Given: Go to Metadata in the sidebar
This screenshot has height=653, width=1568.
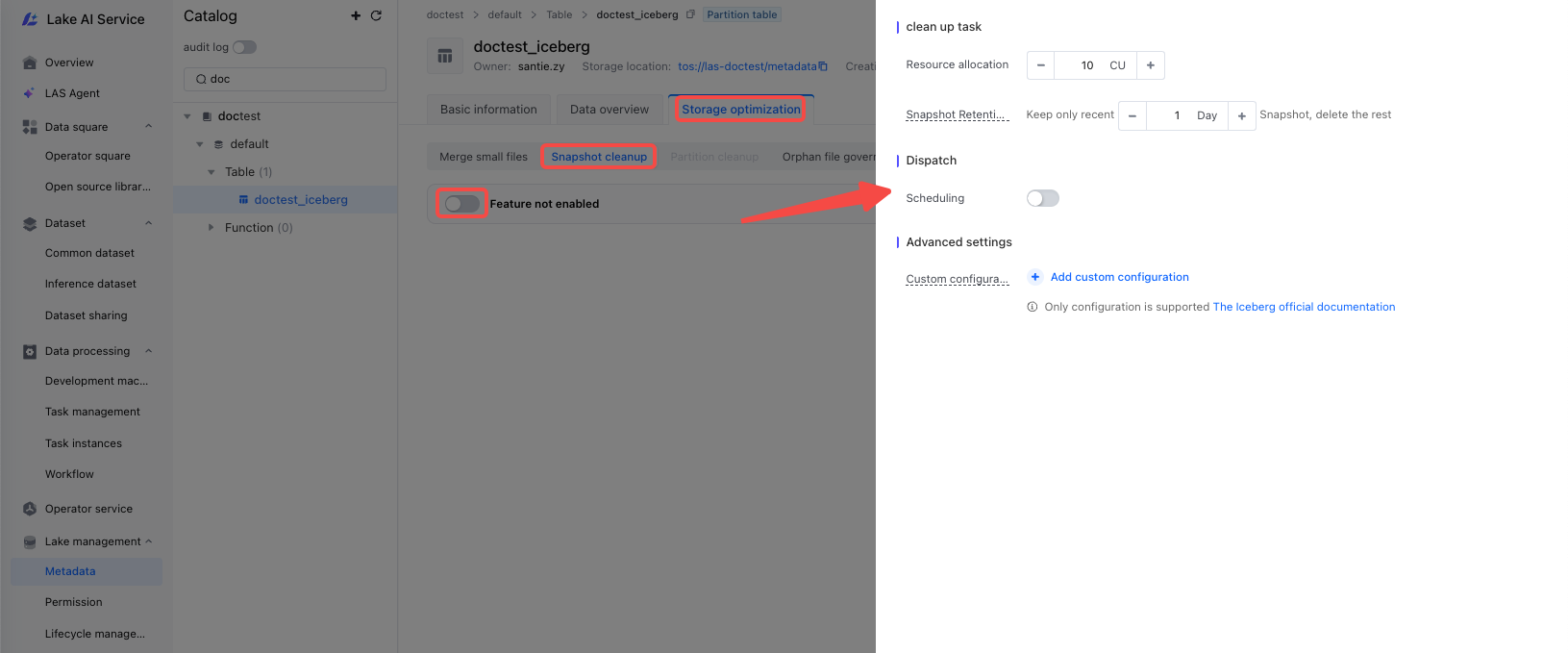Looking at the screenshot, I should 87,571.
